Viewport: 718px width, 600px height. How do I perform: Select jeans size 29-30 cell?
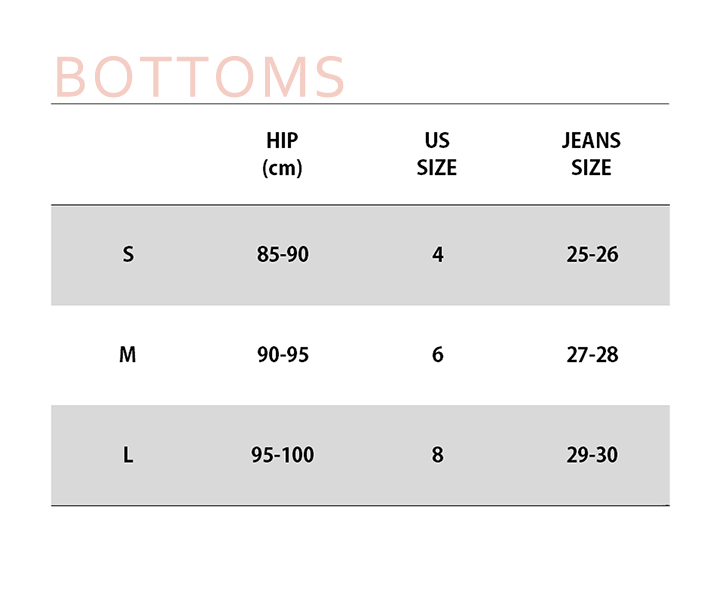coord(593,455)
